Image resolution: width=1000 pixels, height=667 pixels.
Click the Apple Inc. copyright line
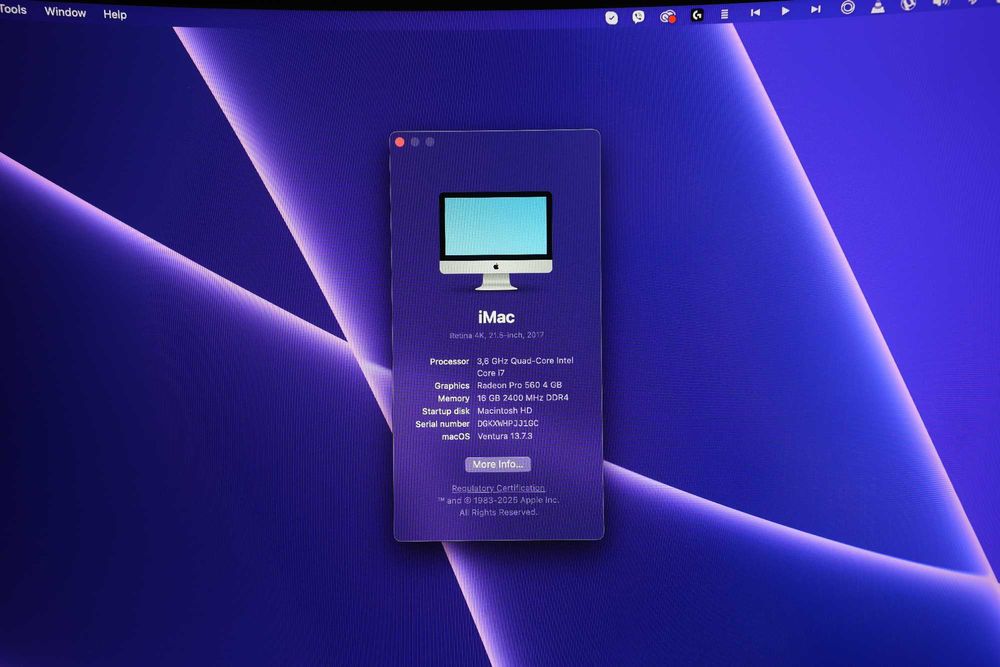[498, 501]
